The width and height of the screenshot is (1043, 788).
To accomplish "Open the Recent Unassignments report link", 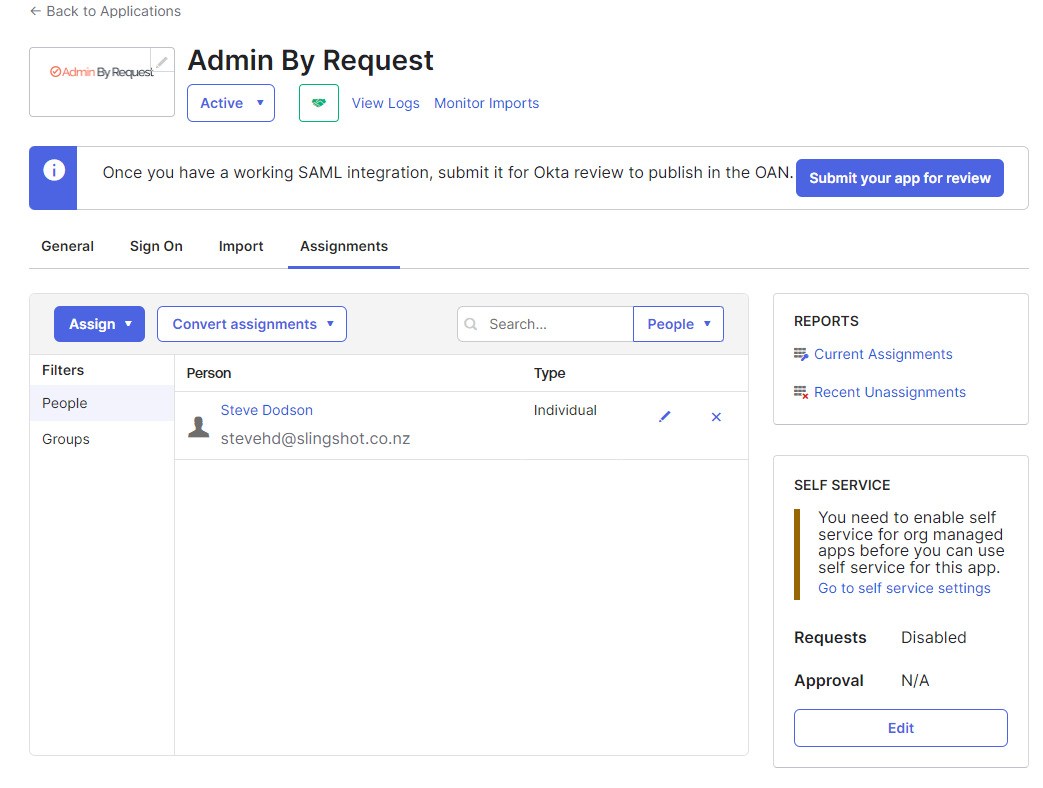I will 889,392.
